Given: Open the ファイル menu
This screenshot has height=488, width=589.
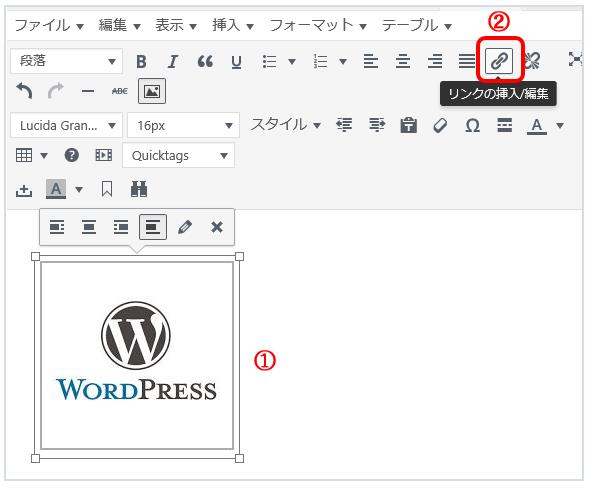Looking at the screenshot, I should 49,26.
